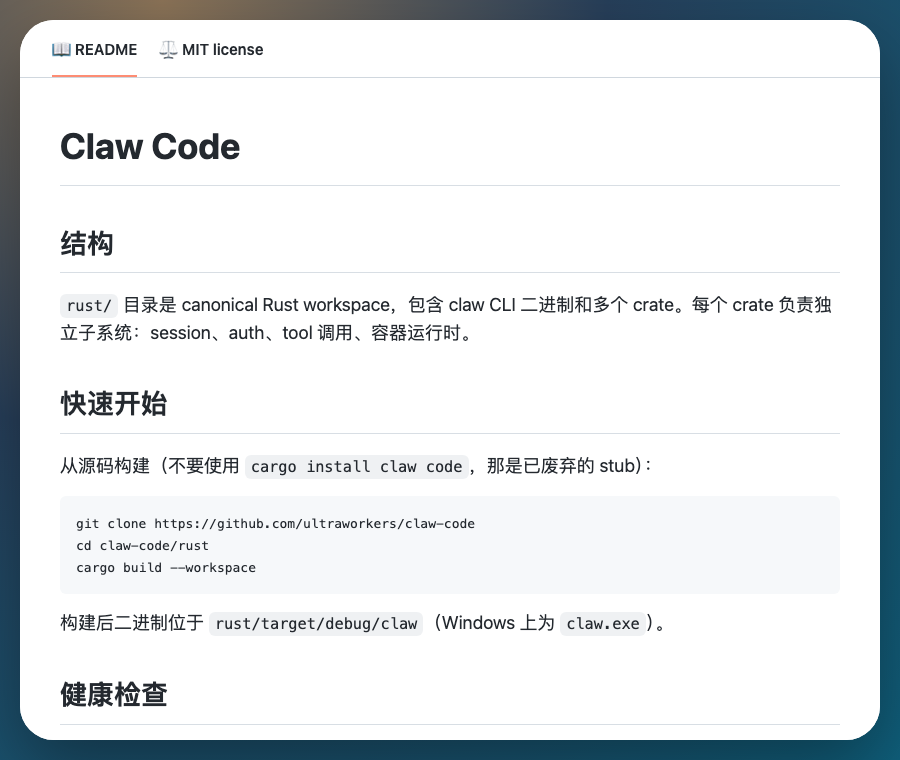Image resolution: width=900 pixels, height=760 pixels.
Task: Click the 快速开始 section heading
Action: click(114, 404)
